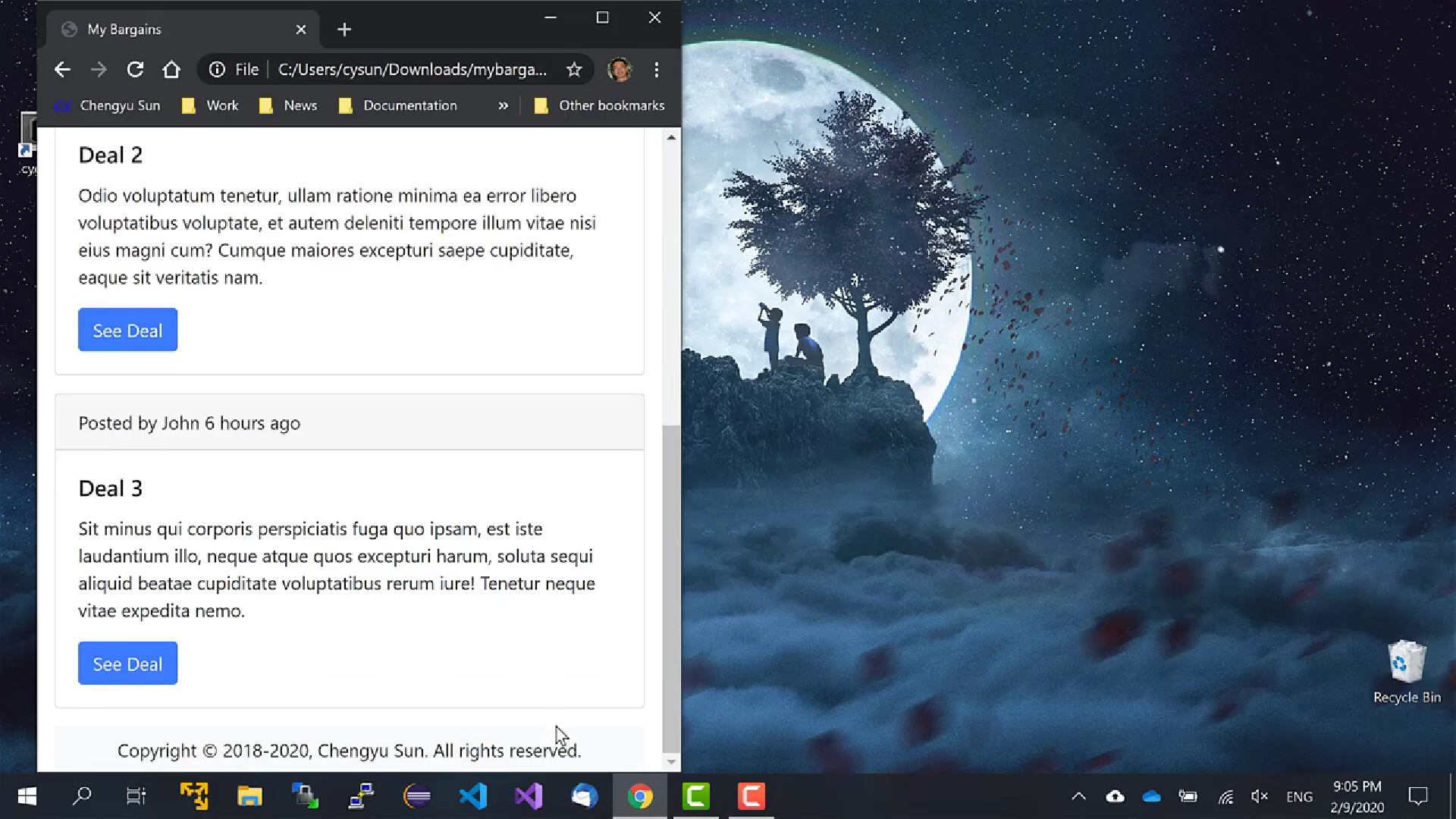
Task: Bookmark this page with star
Action: point(574,70)
